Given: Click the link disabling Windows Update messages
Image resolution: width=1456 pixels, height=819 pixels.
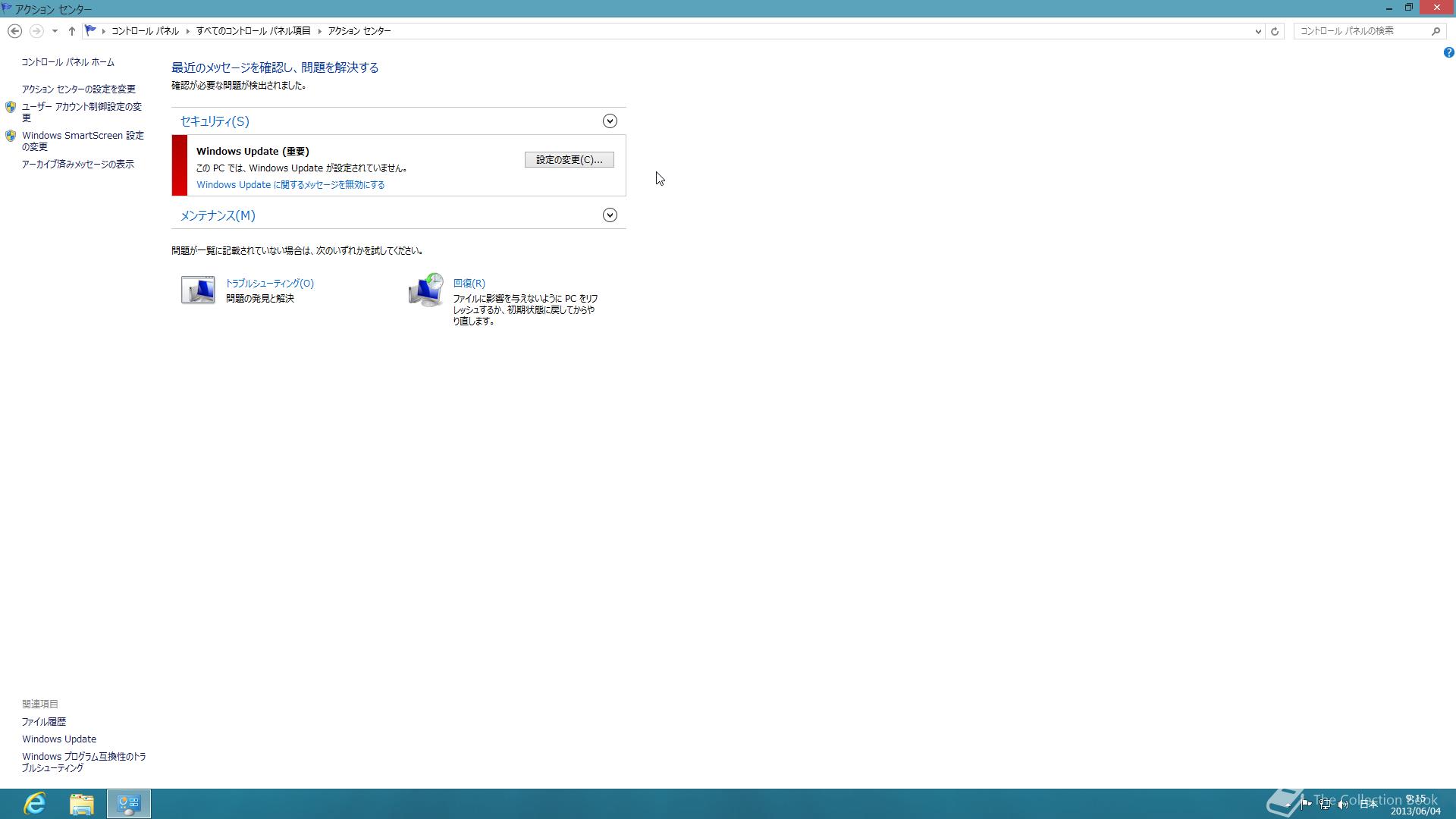Looking at the screenshot, I should click(290, 185).
